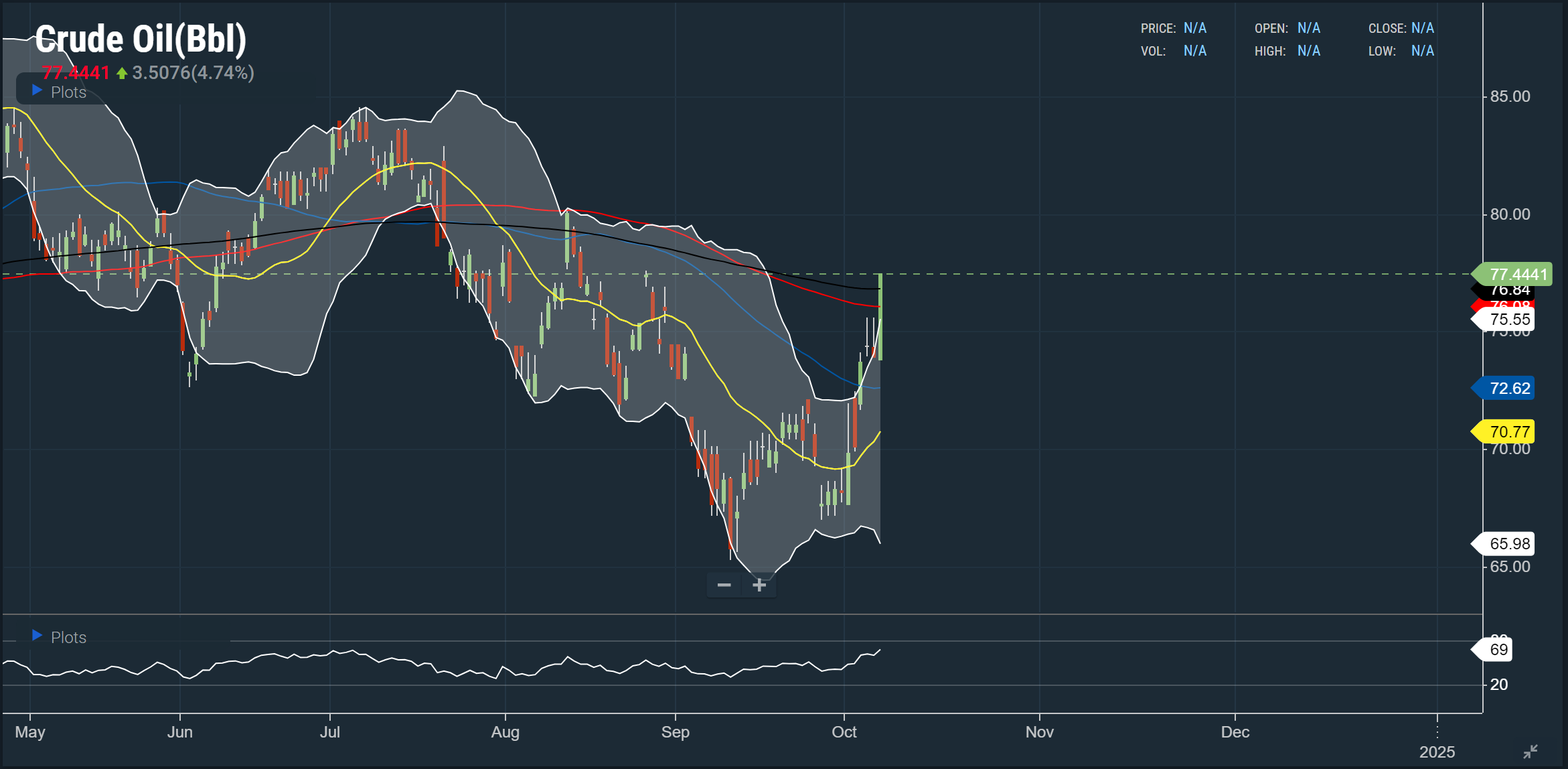Click the 85.00 price axis label
Viewport: 1568px width, 769px height.
point(1510,96)
